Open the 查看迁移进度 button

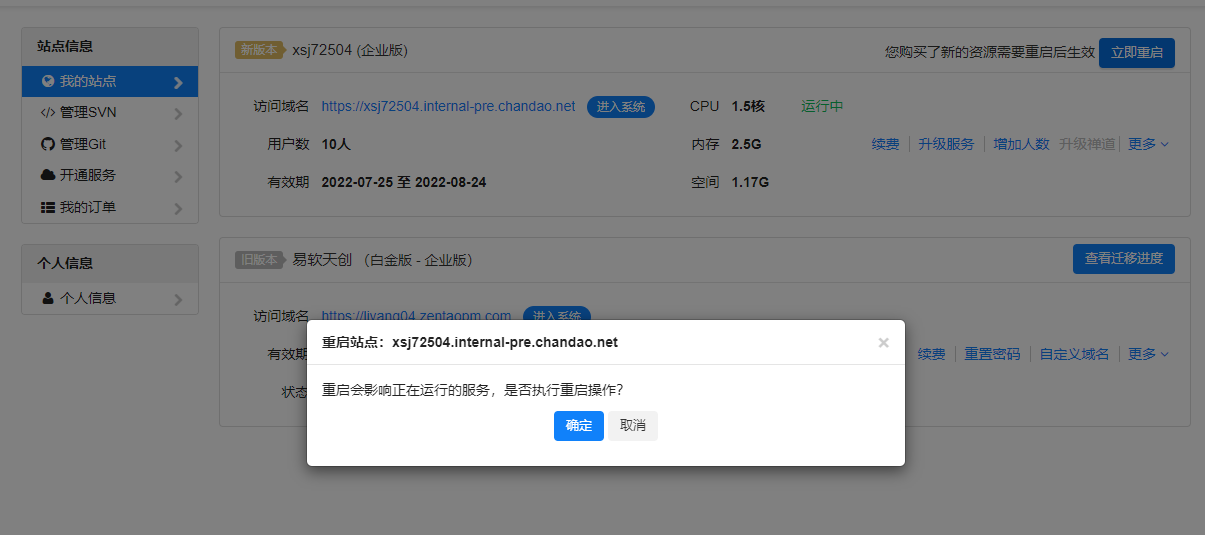click(x=1123, y=258)
